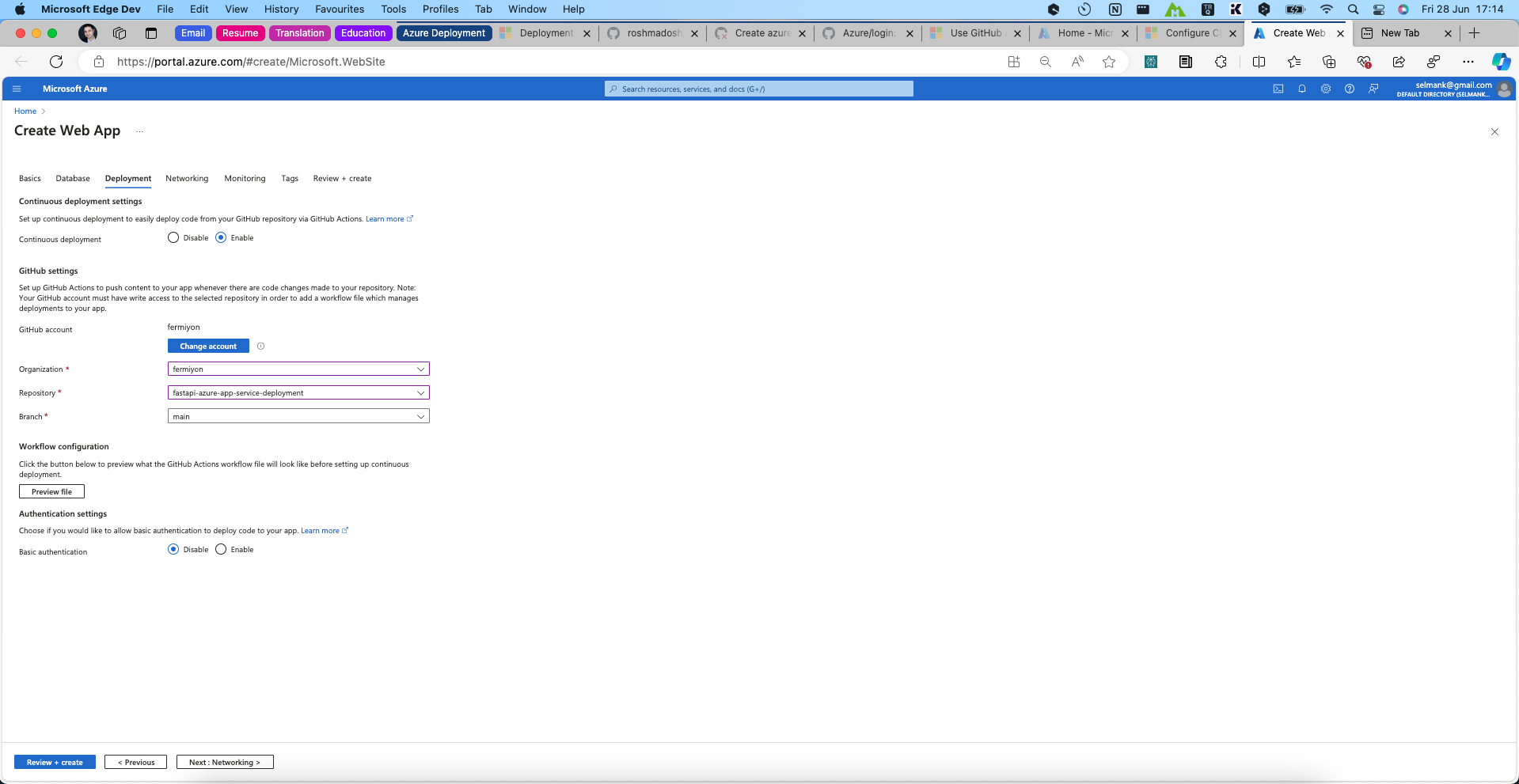Open the Copilot sidebar icon
The image size is (1519, 784).
(1501, 62)
